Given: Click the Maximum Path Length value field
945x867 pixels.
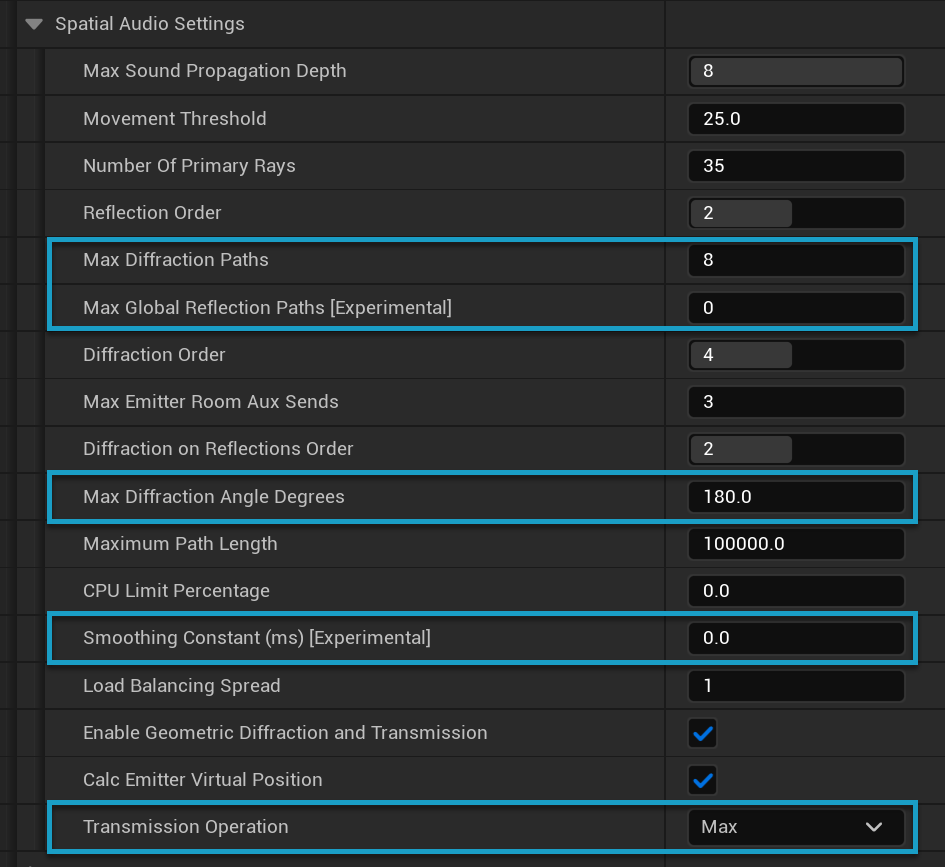Looking at the screenshot, I should coord(795,544).
